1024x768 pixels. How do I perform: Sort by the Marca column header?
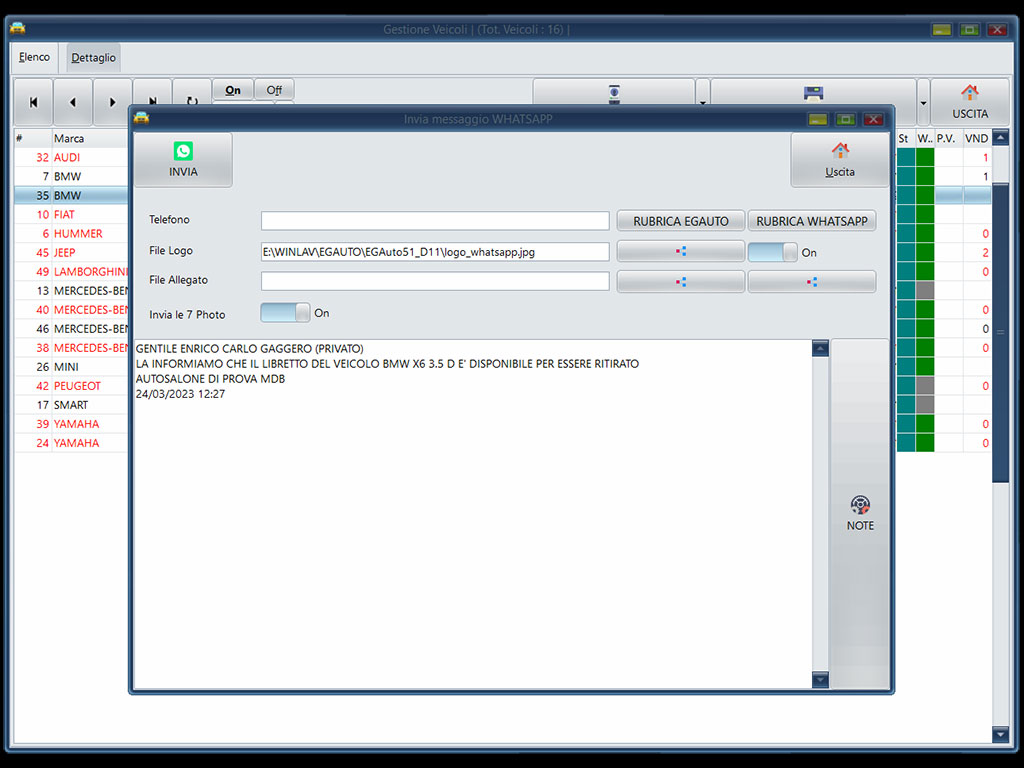coord(90,138)
